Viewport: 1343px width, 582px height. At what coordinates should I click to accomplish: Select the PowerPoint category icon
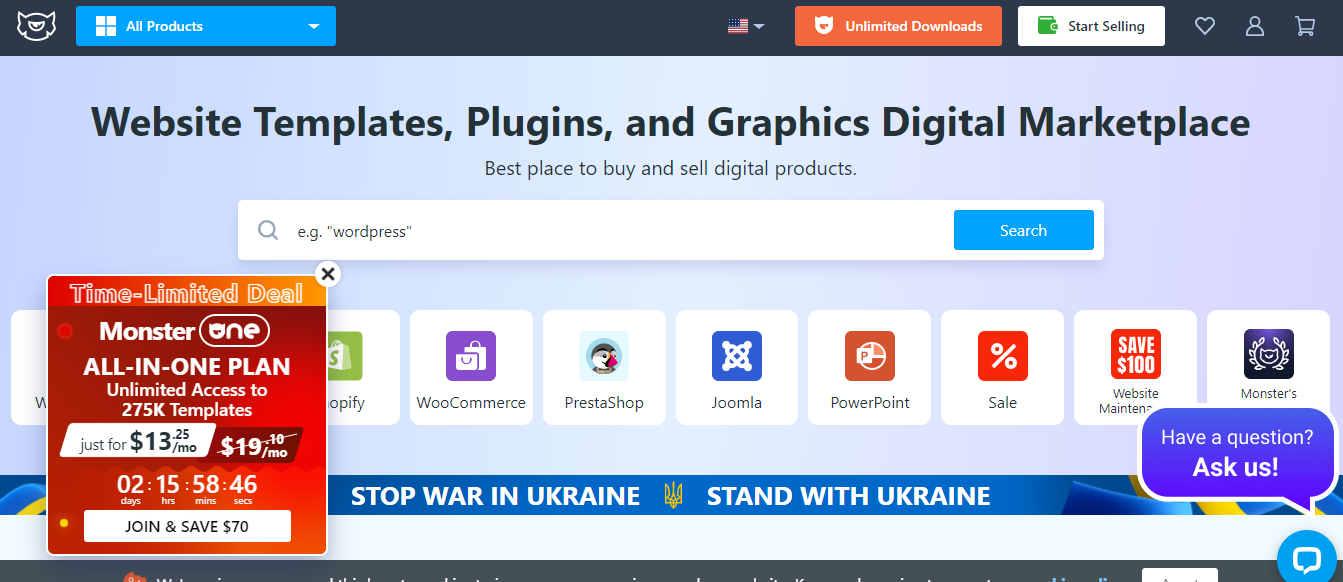pos(870,356)
